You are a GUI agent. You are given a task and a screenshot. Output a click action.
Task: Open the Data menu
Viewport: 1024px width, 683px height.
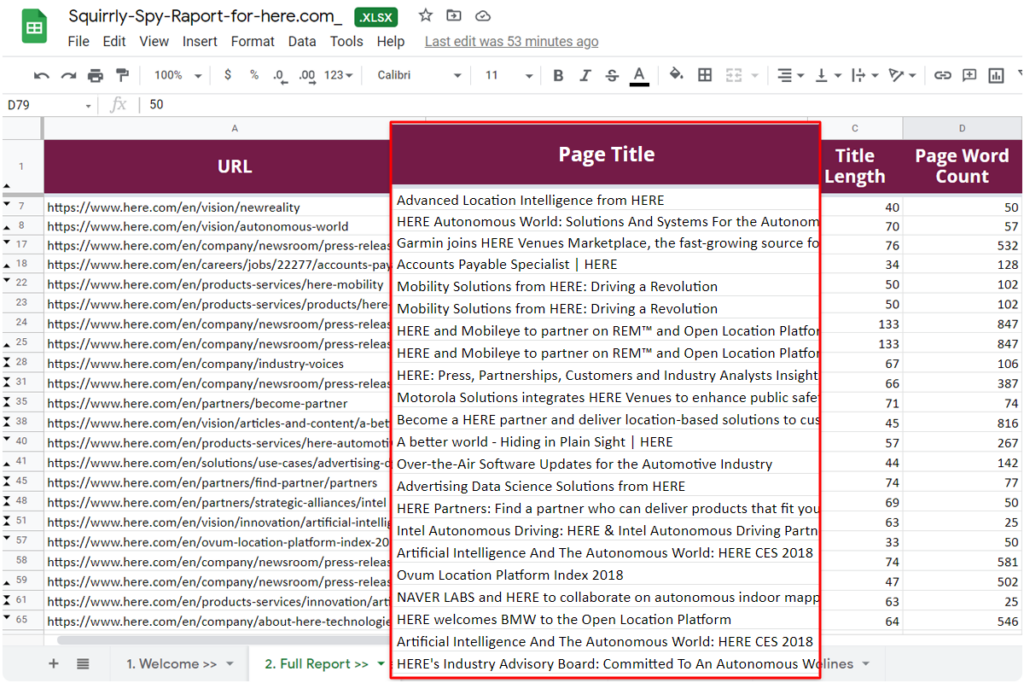tap(302, 42)
